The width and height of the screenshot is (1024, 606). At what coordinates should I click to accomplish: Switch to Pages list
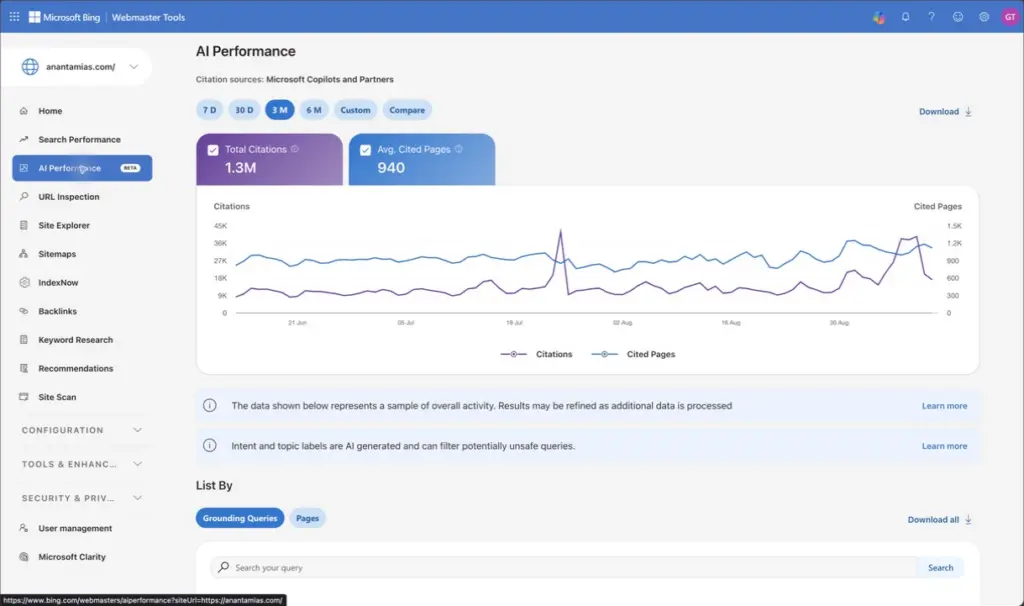tap(308, 518)
